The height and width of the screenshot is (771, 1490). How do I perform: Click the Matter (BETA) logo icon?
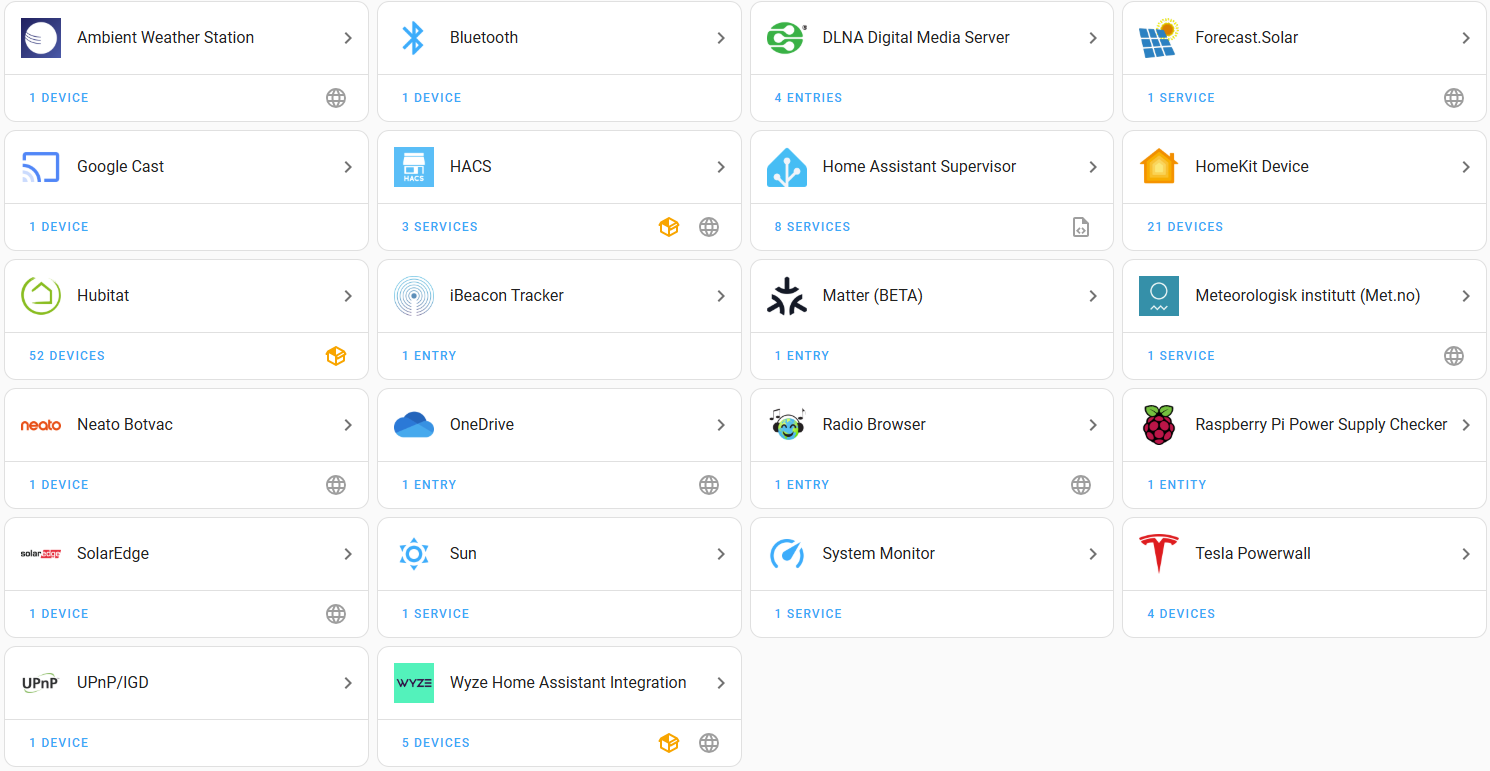pyautogui.click(x=786, y=296)
